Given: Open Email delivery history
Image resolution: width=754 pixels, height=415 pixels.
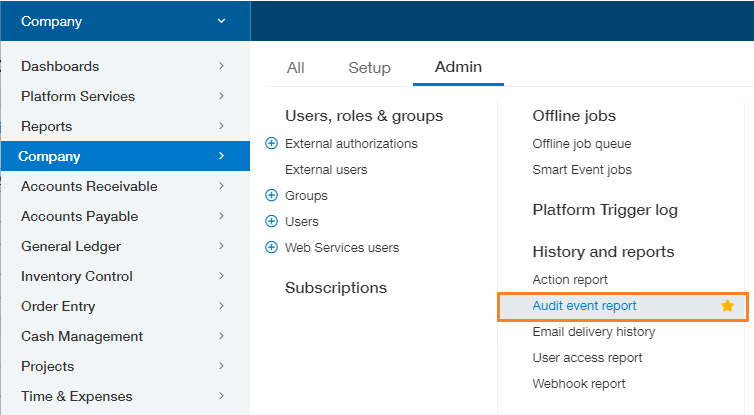Looking at the screenshot, I should (593, 332).
